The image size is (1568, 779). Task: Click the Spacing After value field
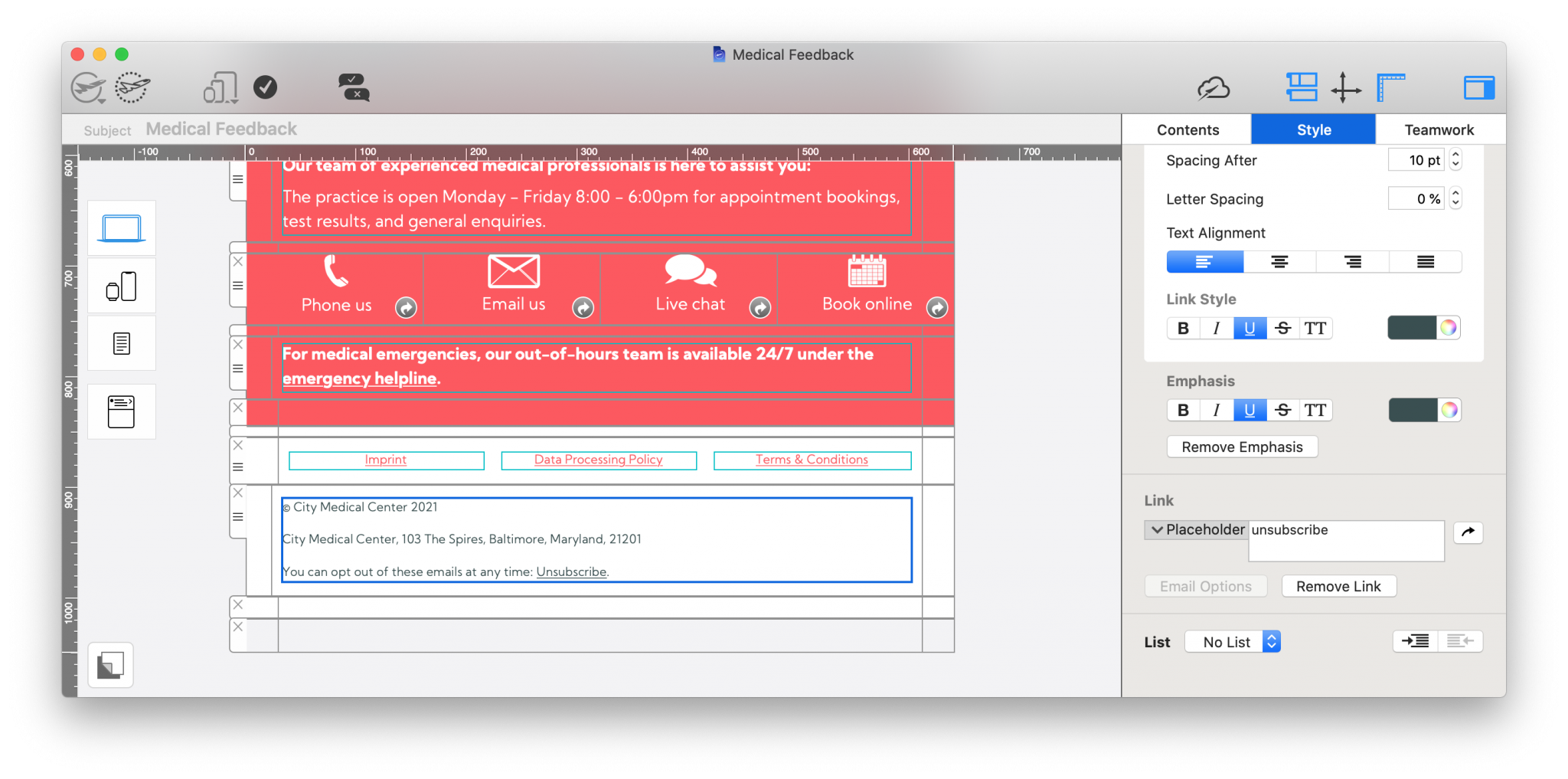[1416, 160]
